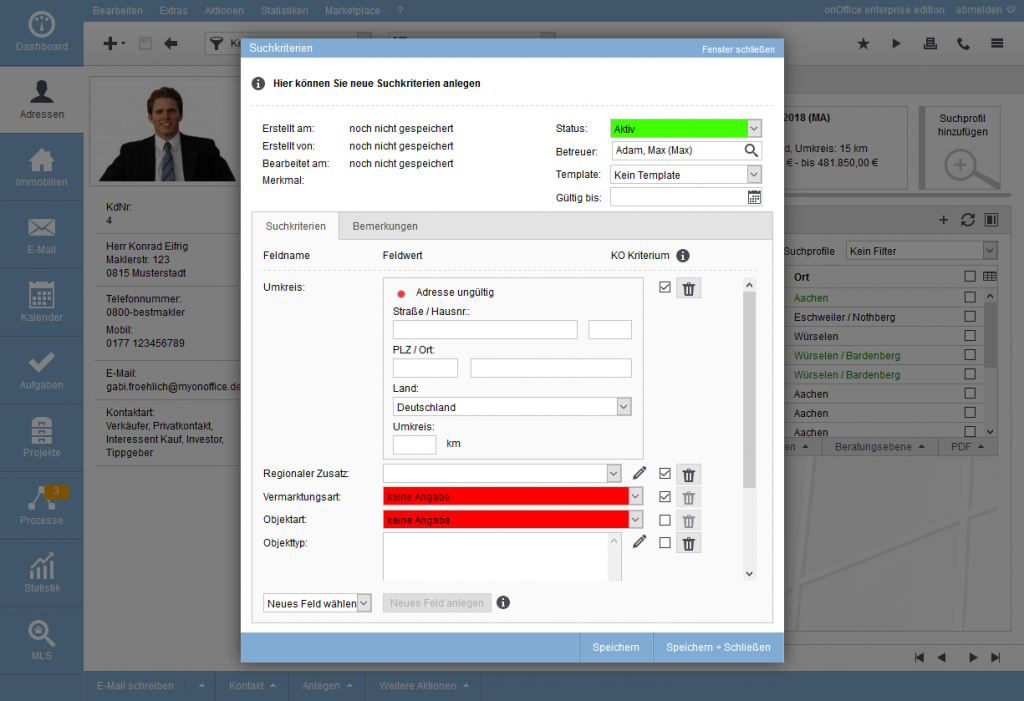Open the Kalender module in sidebar
The width and height of the screenshot is (1024, 701).
point(42,302)
